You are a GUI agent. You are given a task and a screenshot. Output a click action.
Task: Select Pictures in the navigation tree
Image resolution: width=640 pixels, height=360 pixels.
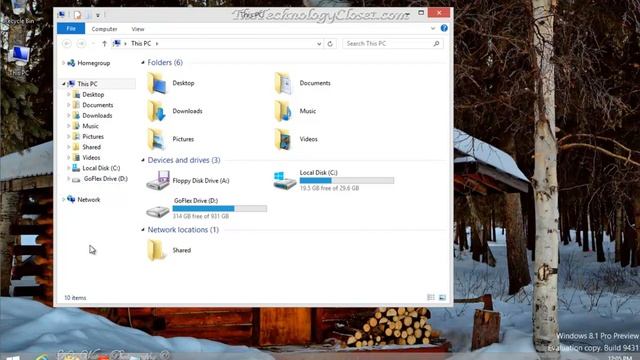[93, 137]
